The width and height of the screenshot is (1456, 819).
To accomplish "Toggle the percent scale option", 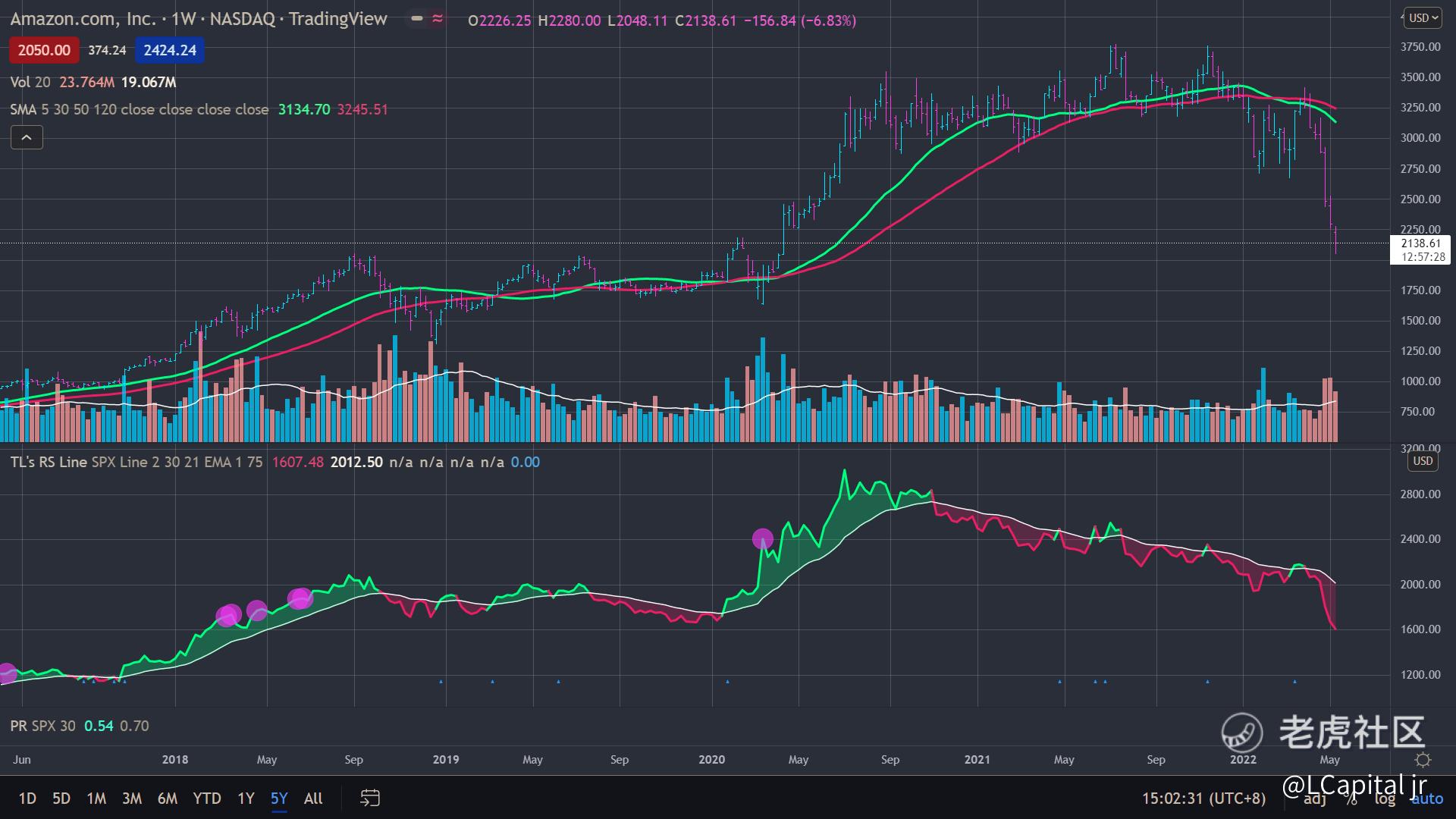I will tap(1351, 799).
